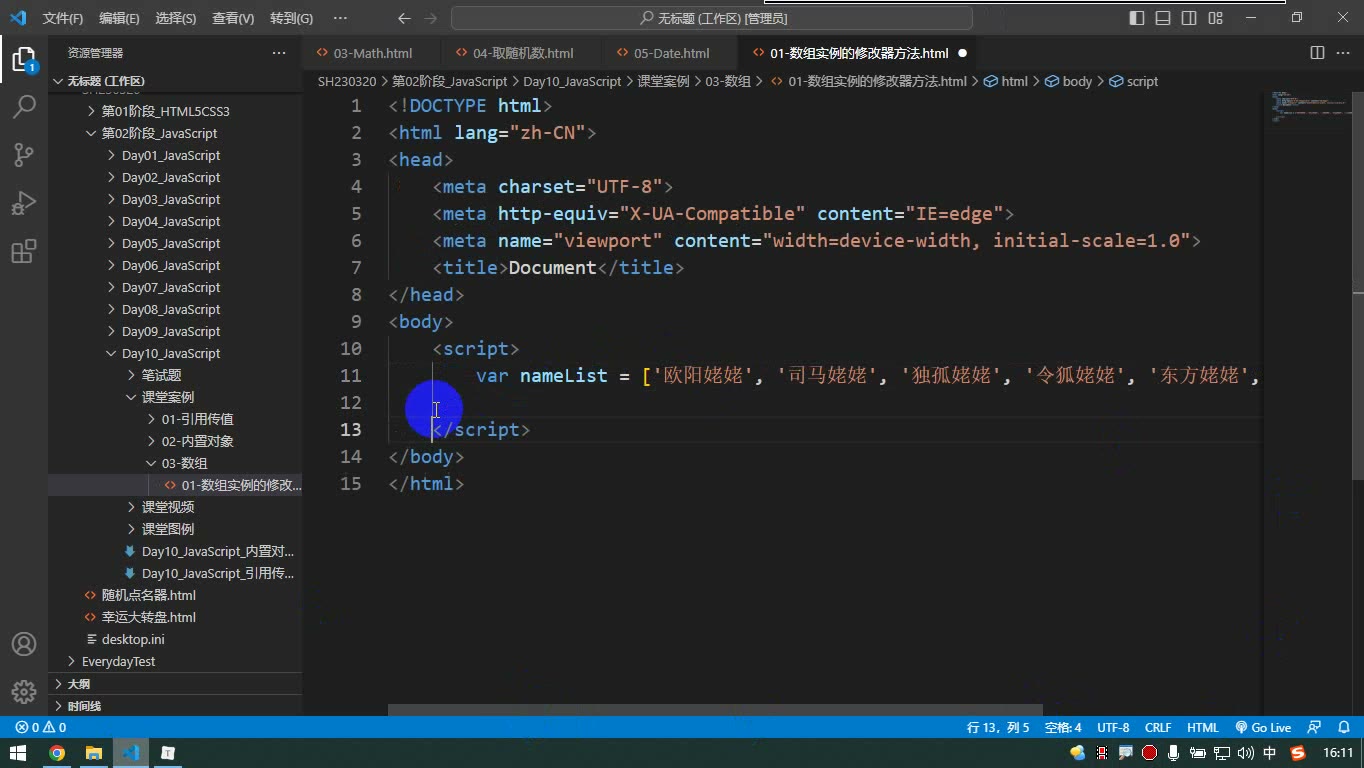Open the Manage gear menu
This screenshot has height=768, width=1364.
[23, 691]
